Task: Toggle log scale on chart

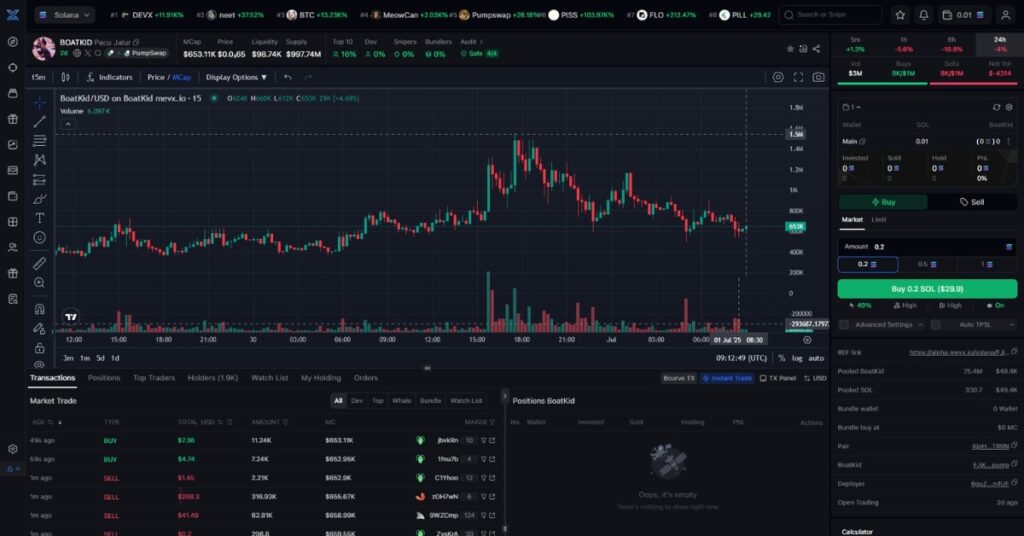Action: pyautogui.click(x=797, y=358)
